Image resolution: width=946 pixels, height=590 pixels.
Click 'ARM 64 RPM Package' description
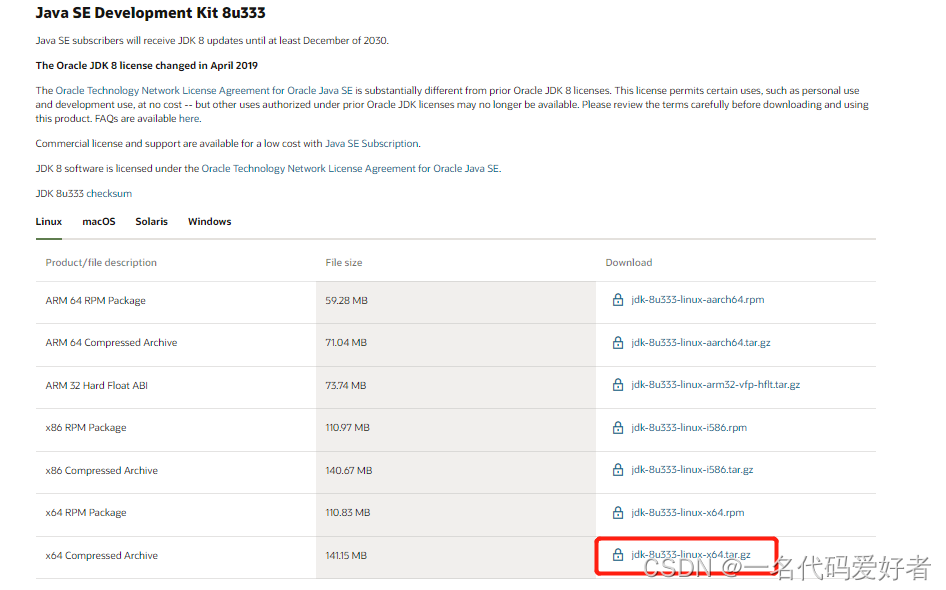point(95,300)
